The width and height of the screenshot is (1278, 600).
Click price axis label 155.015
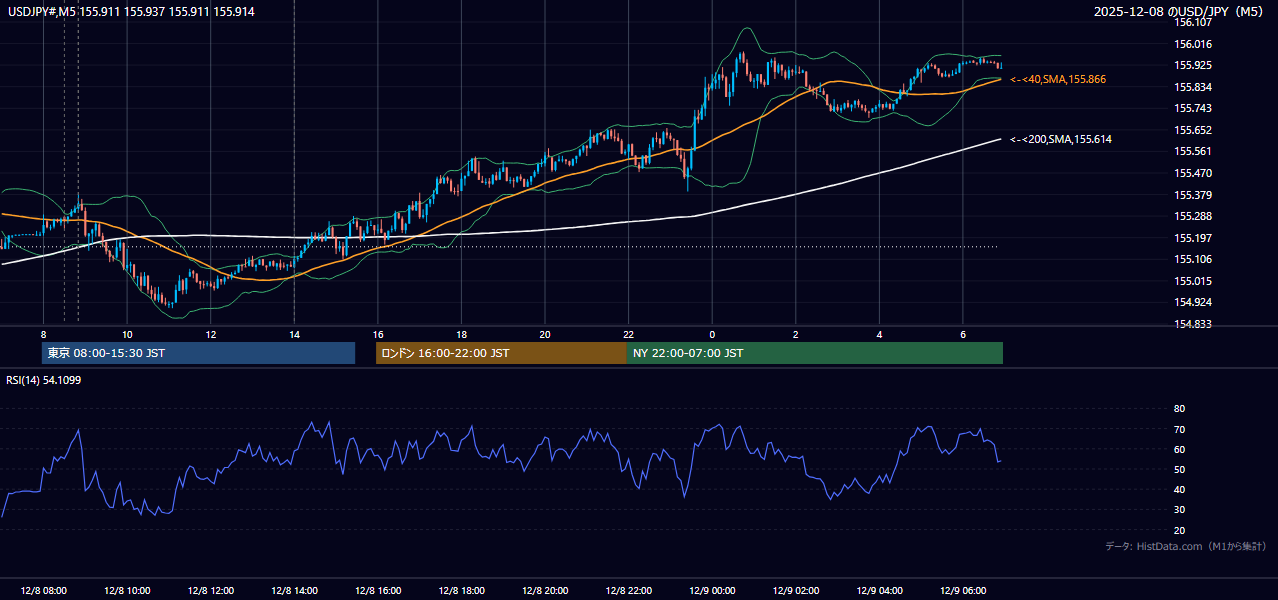1193,281
